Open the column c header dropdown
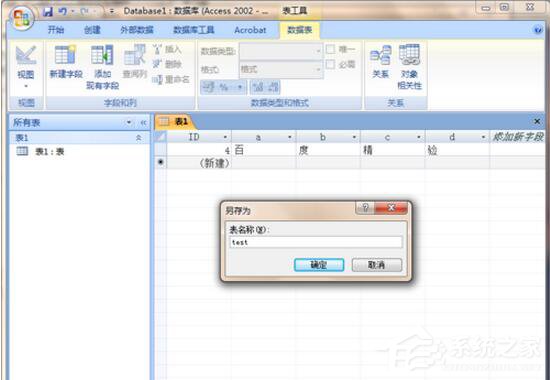Screen dimensions: 550x380 [x=419, y=137]
